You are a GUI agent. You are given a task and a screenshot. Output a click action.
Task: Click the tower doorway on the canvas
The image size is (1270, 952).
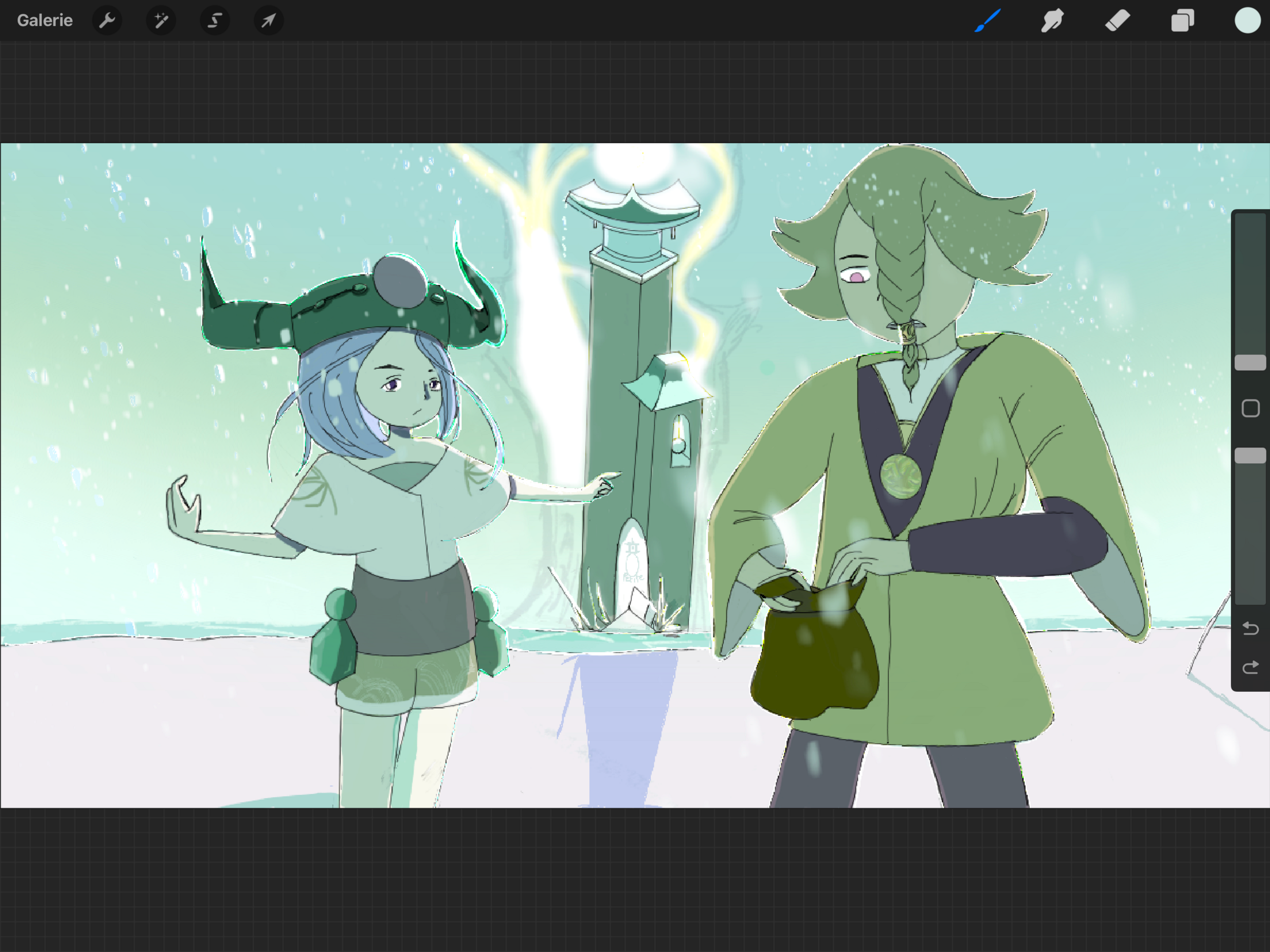632,560
